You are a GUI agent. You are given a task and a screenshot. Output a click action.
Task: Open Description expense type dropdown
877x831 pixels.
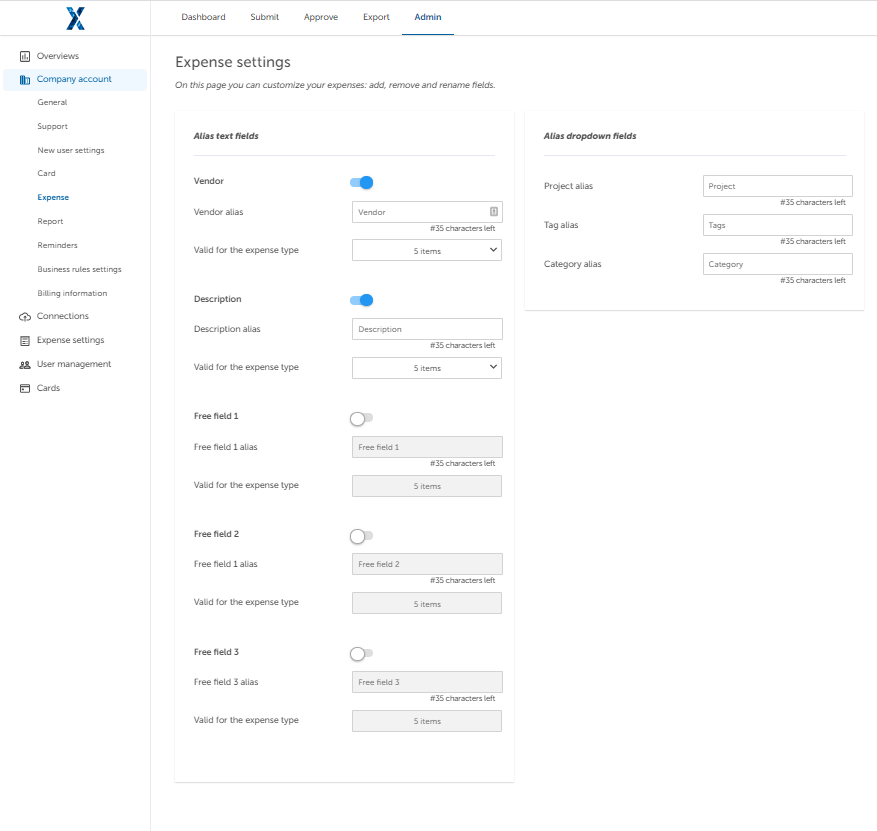[x=427, y=367]
